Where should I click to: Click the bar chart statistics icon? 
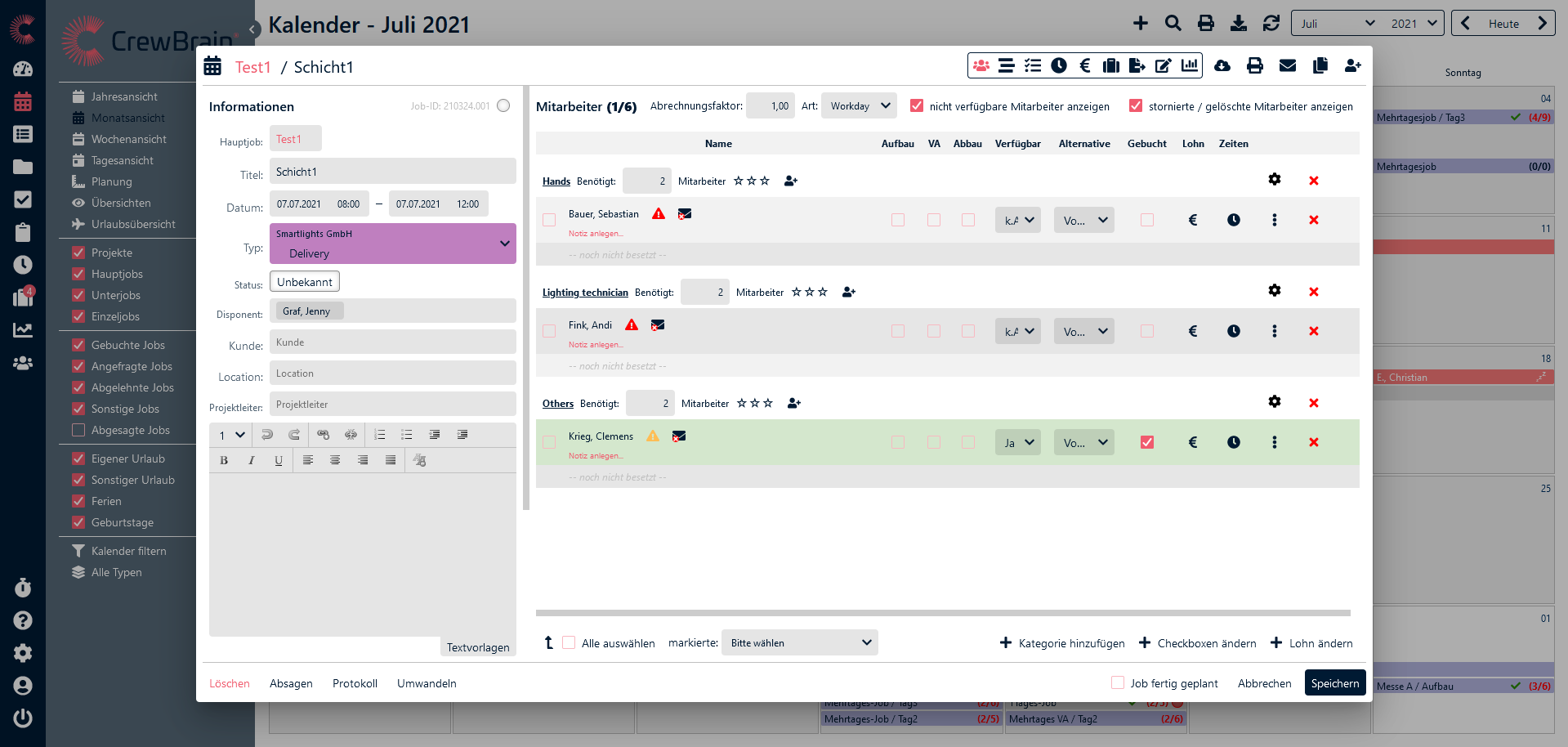pos(1190,66)
